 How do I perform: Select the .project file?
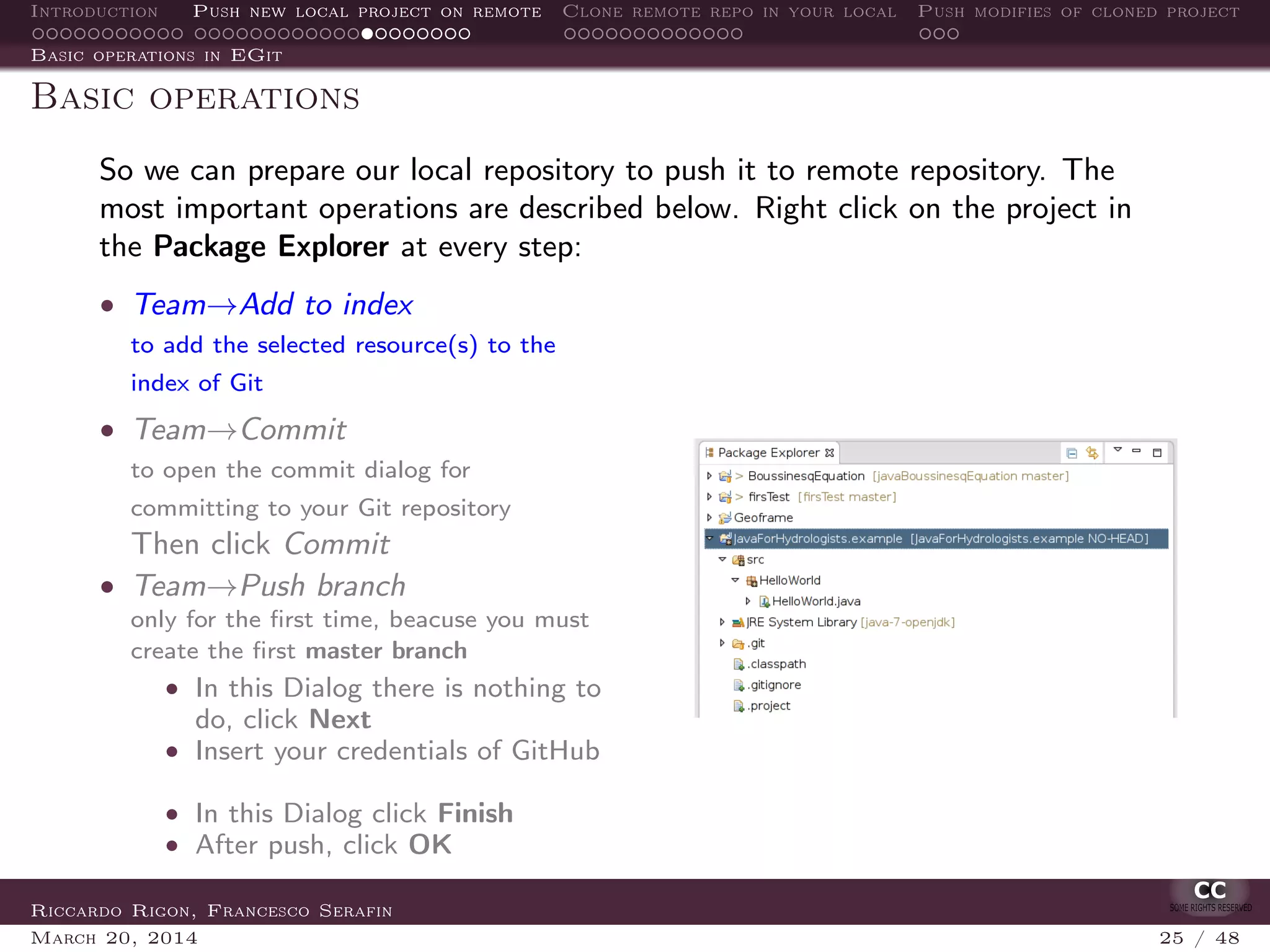[x=769, y=706]
